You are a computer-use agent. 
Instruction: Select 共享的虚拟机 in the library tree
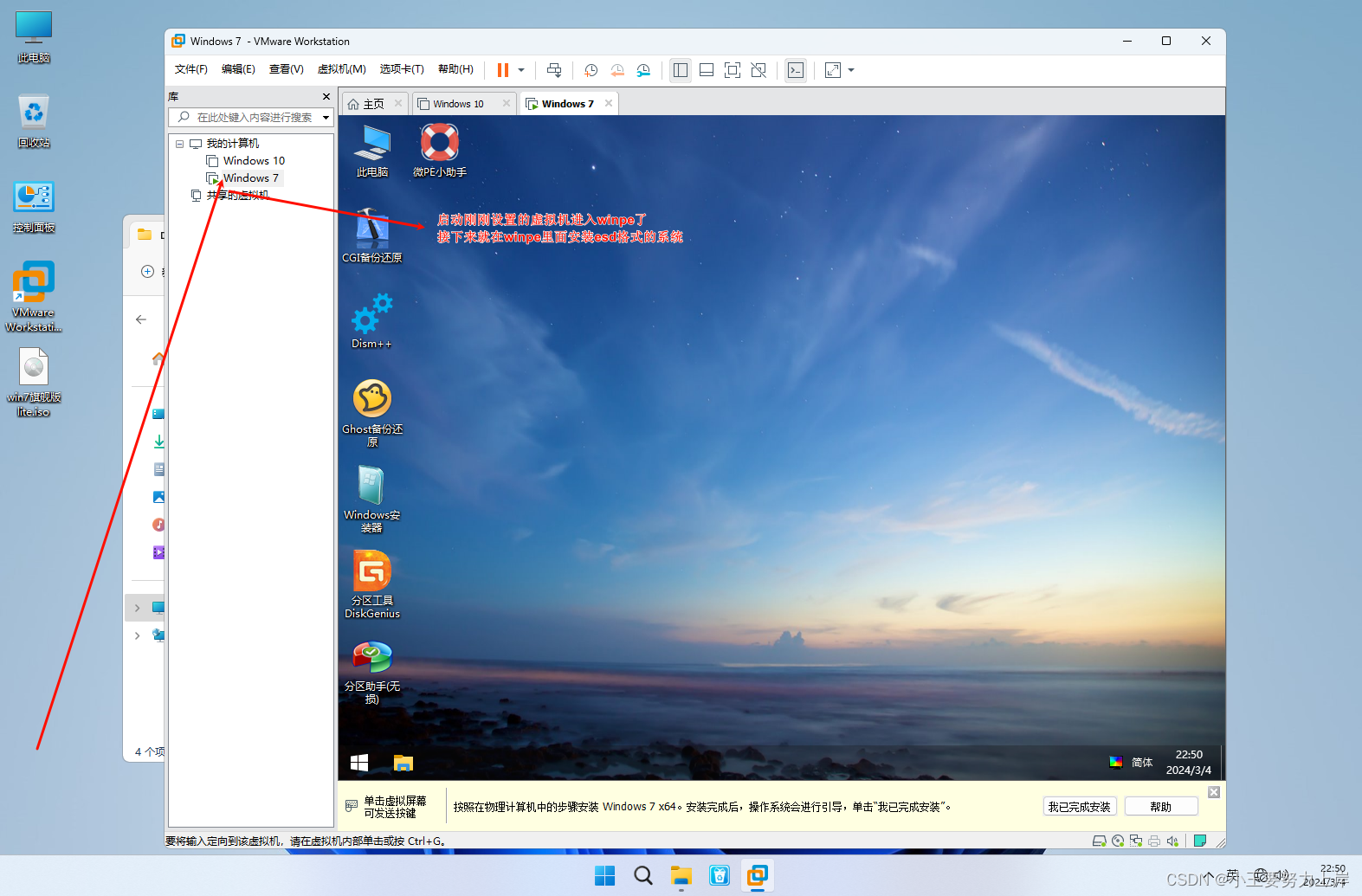click(x=237, y=196)
